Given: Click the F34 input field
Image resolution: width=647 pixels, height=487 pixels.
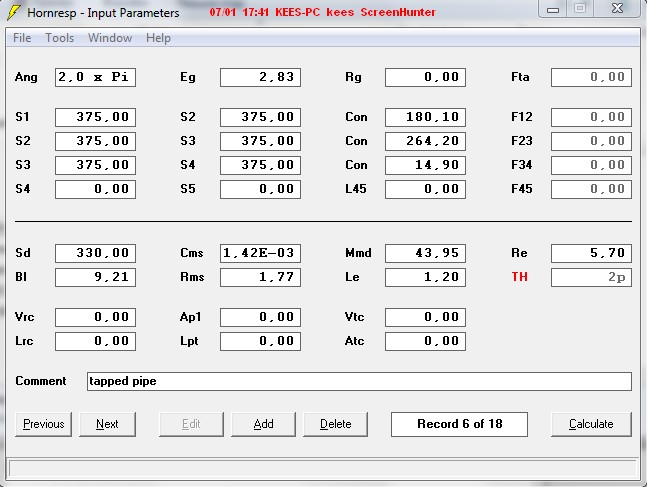Looking at the screenshot, I should click(591, 165).
